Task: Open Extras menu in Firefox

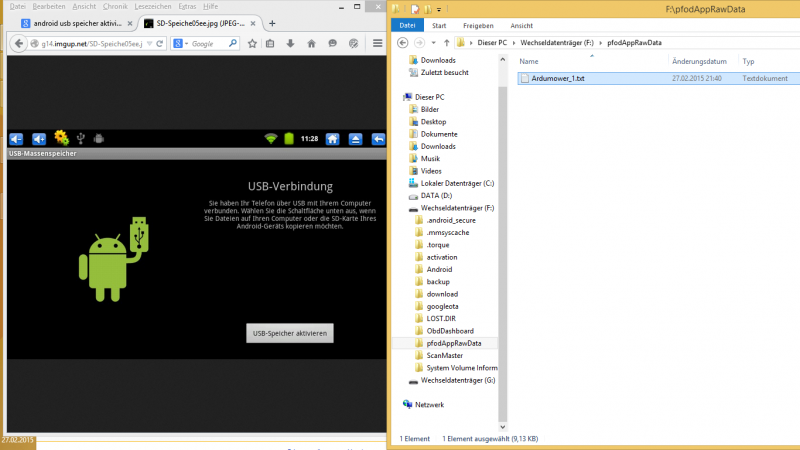Action: coord(187,6)
